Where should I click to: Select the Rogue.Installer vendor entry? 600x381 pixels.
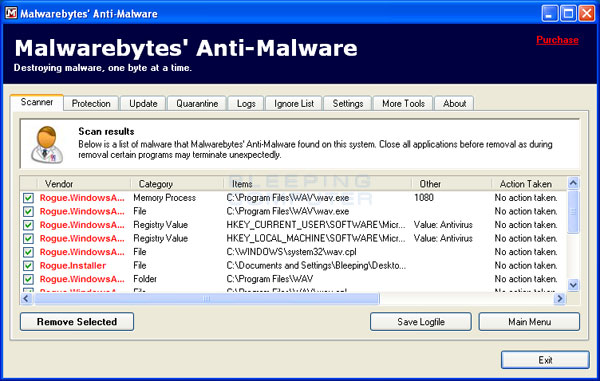(x=73, y=265)
